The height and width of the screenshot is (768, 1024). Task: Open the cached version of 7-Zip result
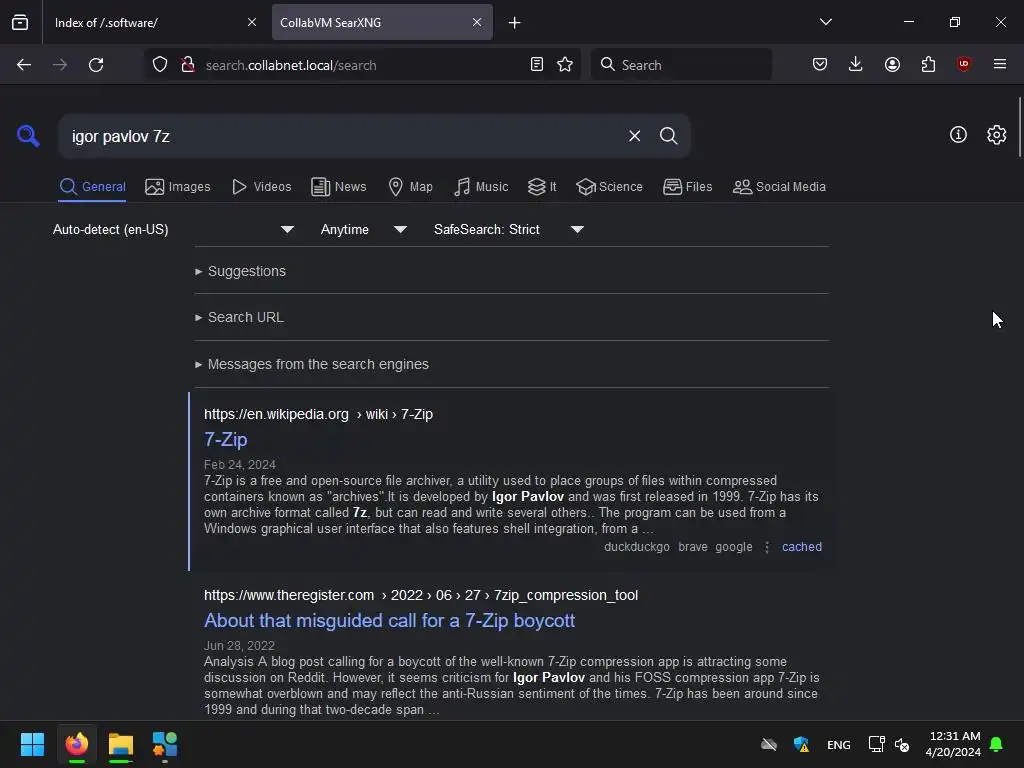(801, 547)
